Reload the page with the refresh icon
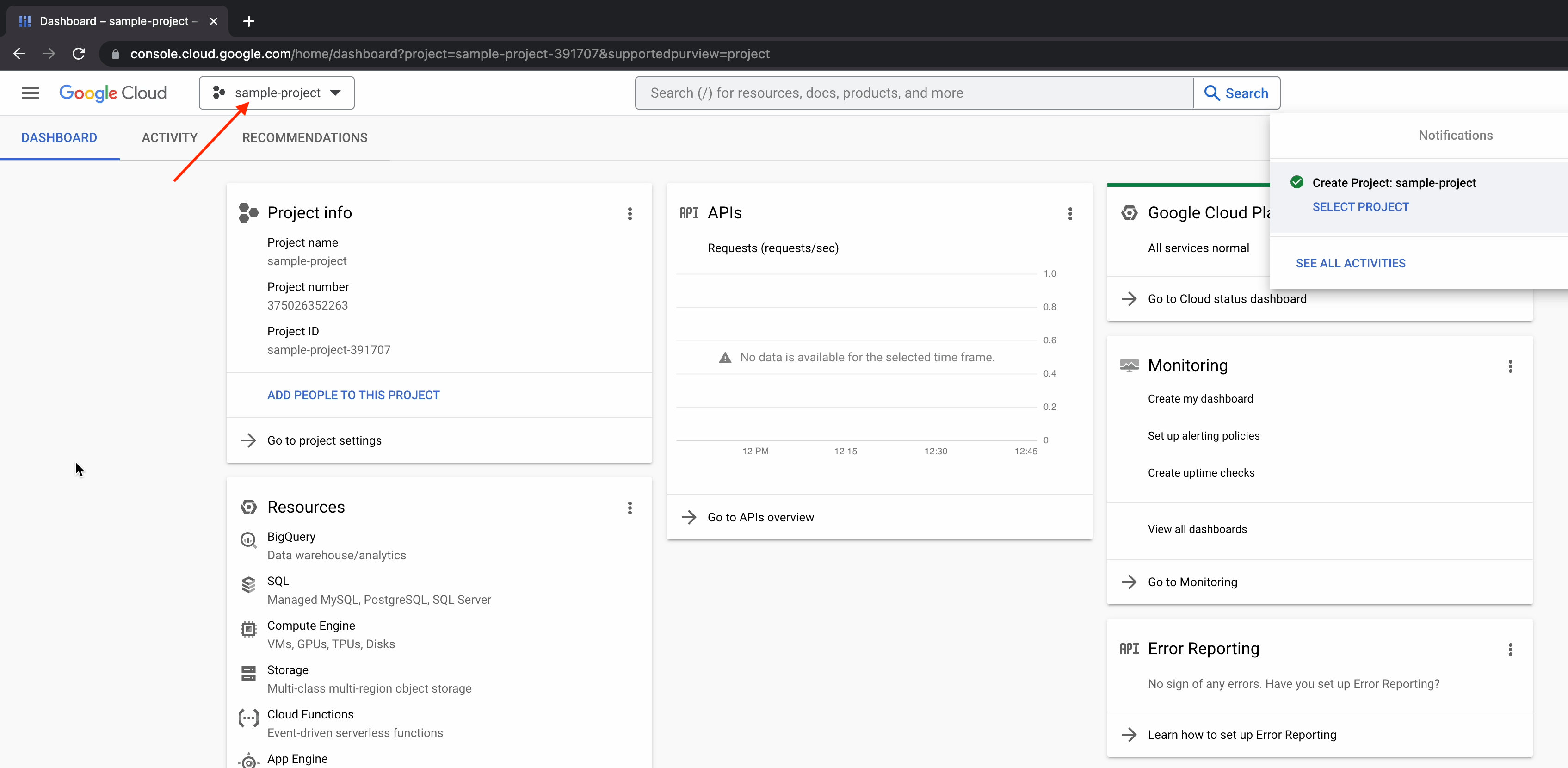Viewport: 1568px width, 768px height. (x=79, y=54)
